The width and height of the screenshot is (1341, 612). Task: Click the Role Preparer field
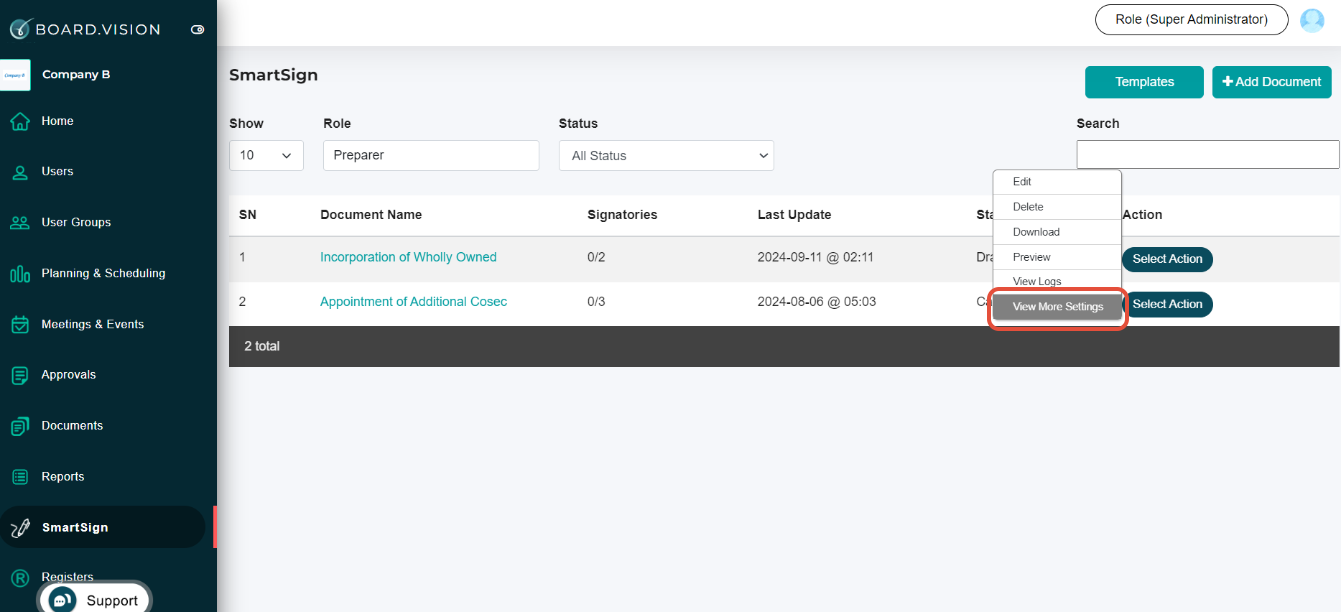(431, 155)
